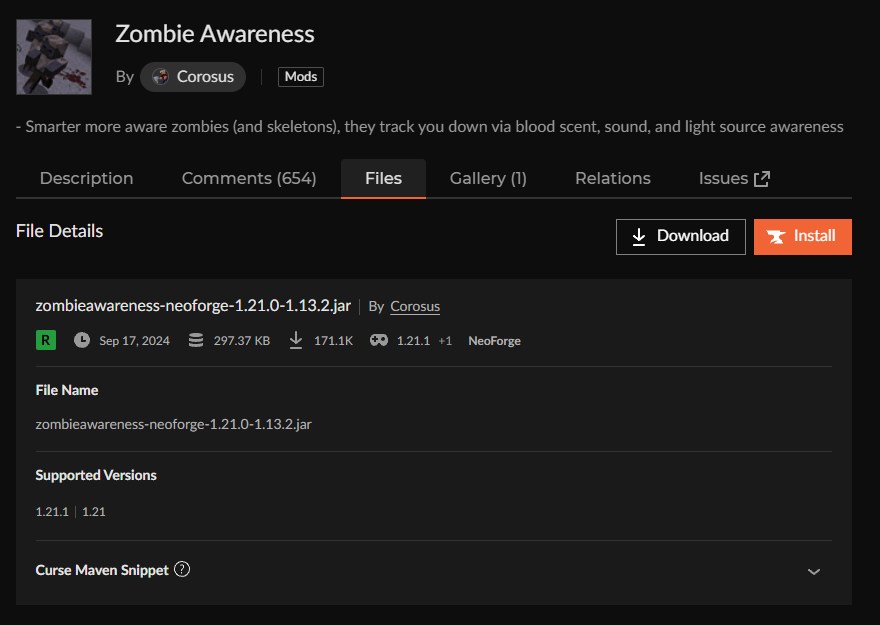Open the Gallery (1) tab
The image size is (880, 625).
488,178
